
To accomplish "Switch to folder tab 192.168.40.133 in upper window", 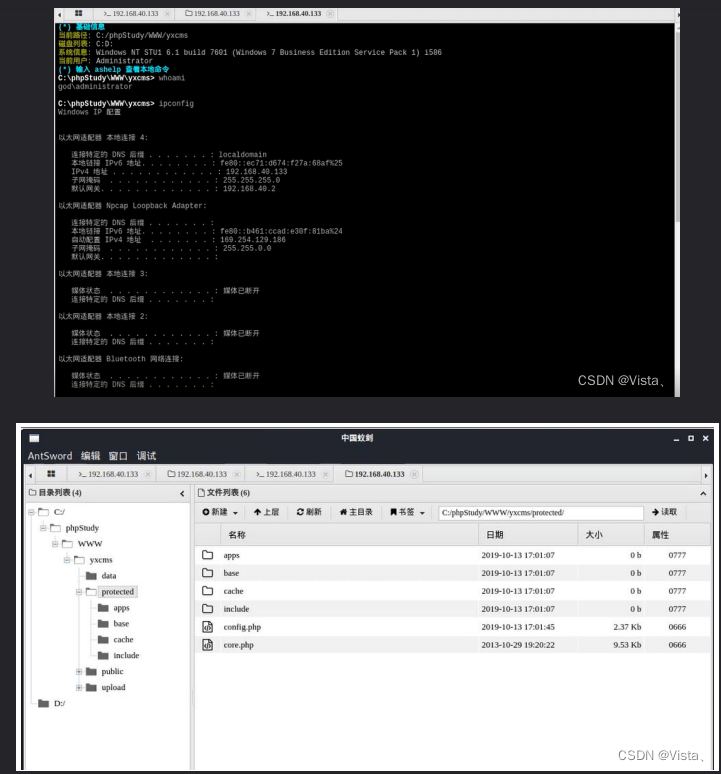I will (x=212, y=13).
